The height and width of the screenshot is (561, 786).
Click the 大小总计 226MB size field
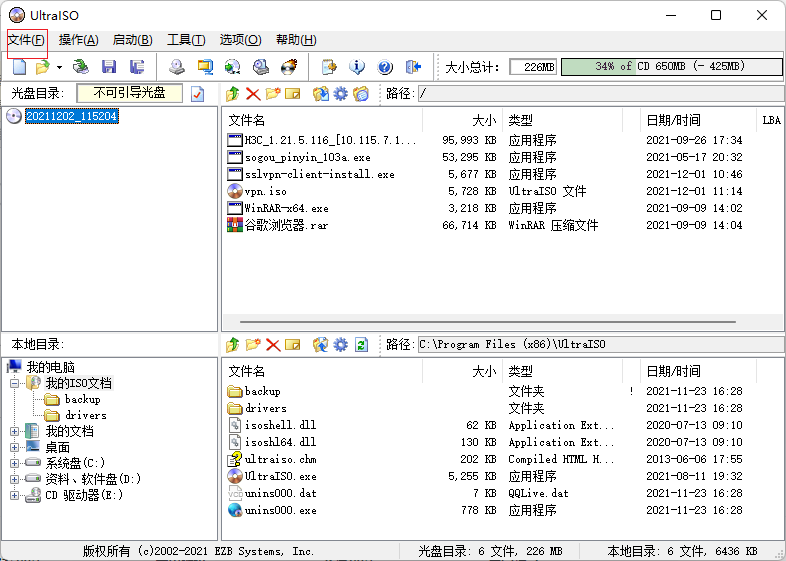coord(533,67)
